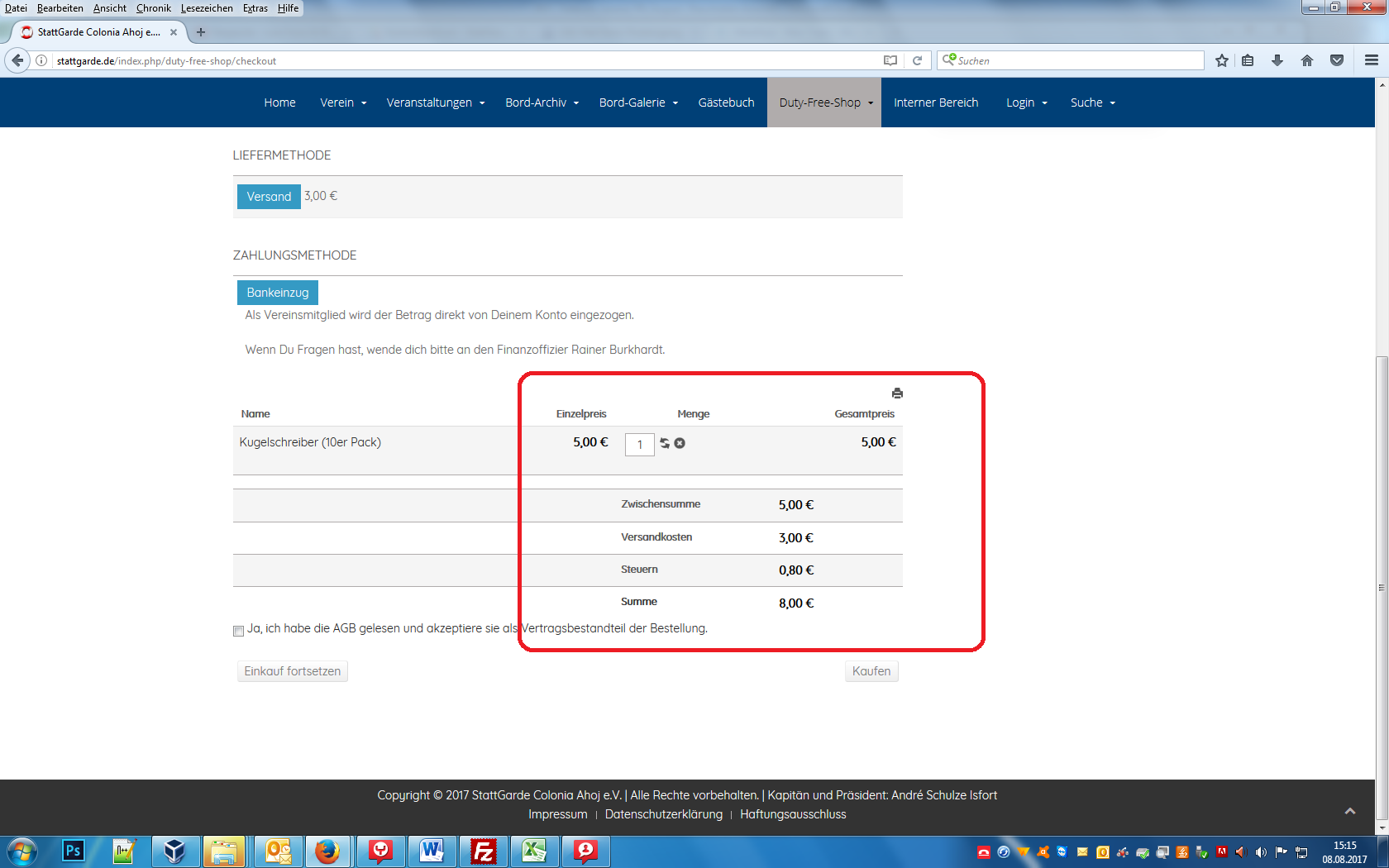1389x868 pixels.
Task: Open Excel from the taskbar
Action: (x=534, y=851)
